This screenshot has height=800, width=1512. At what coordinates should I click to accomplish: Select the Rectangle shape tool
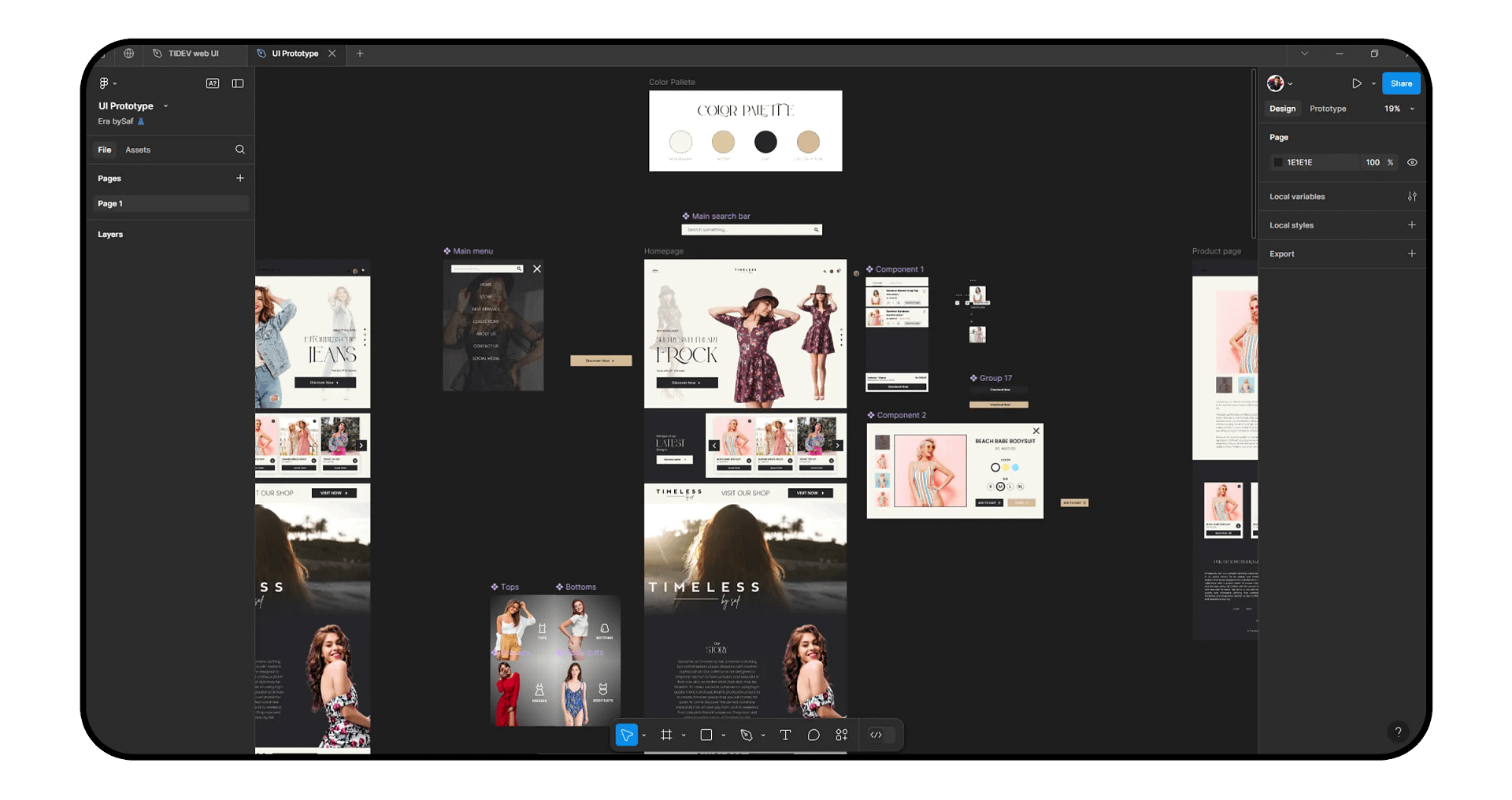point(706,735)
